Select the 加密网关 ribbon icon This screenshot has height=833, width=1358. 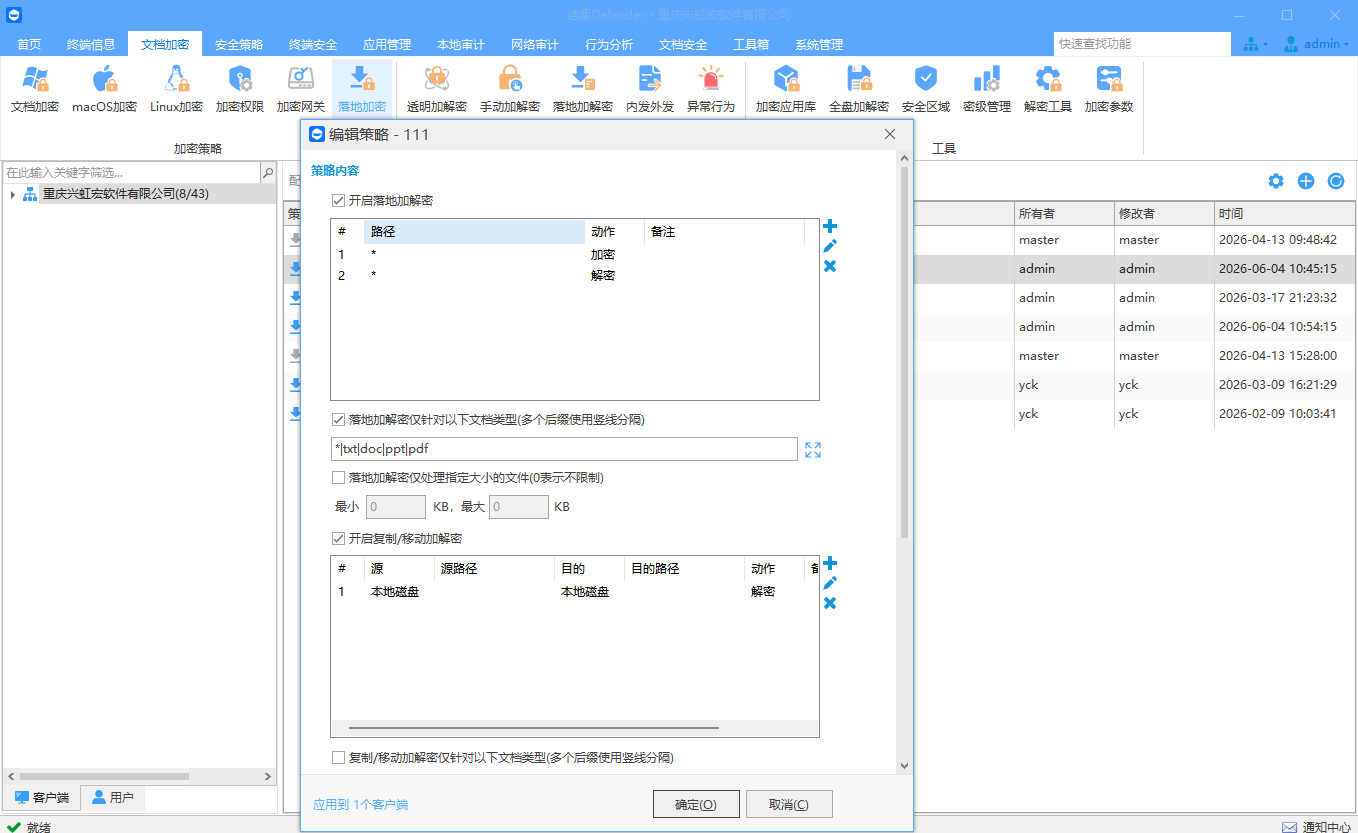click(301, 89)
